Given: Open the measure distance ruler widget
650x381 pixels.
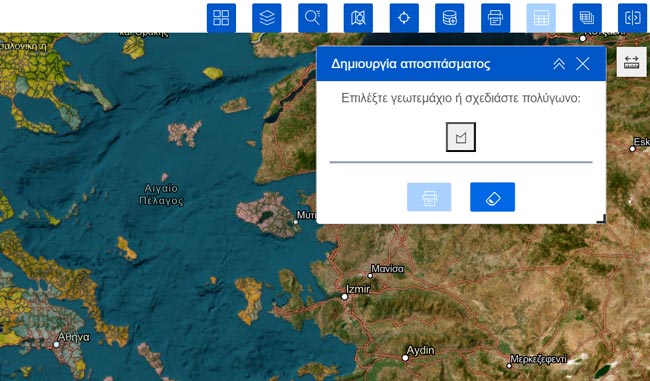Looking at the screenshot, I should (631, 62).
